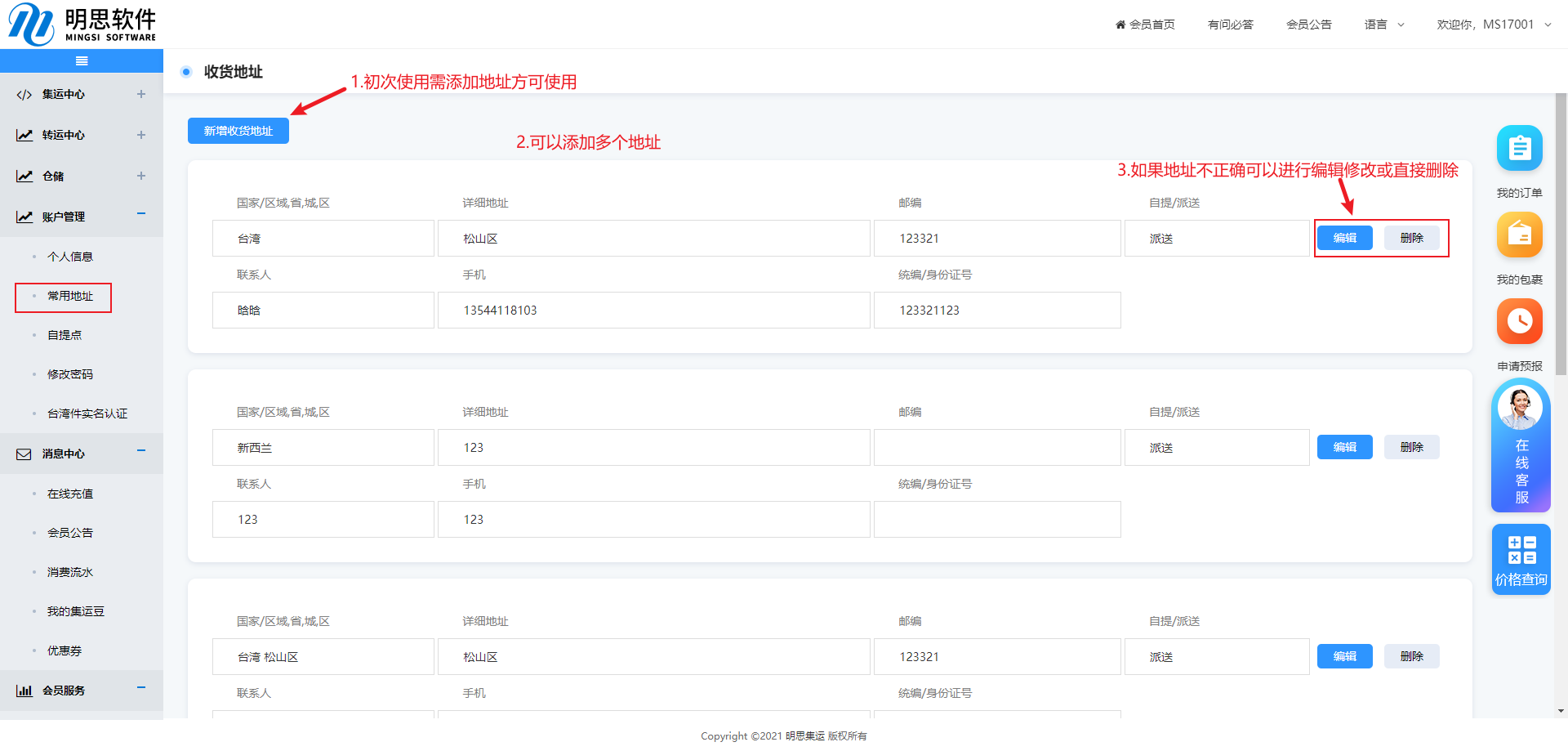Open 在线客服 customer service widget

coord(1520,445)
